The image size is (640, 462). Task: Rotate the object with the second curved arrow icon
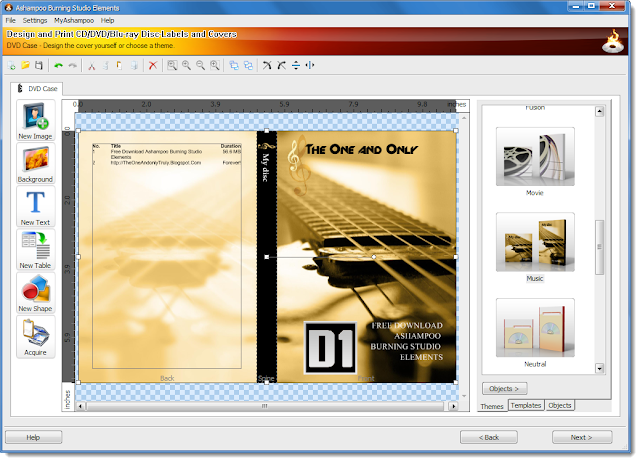pyautogui.click(x=282, y=65)
